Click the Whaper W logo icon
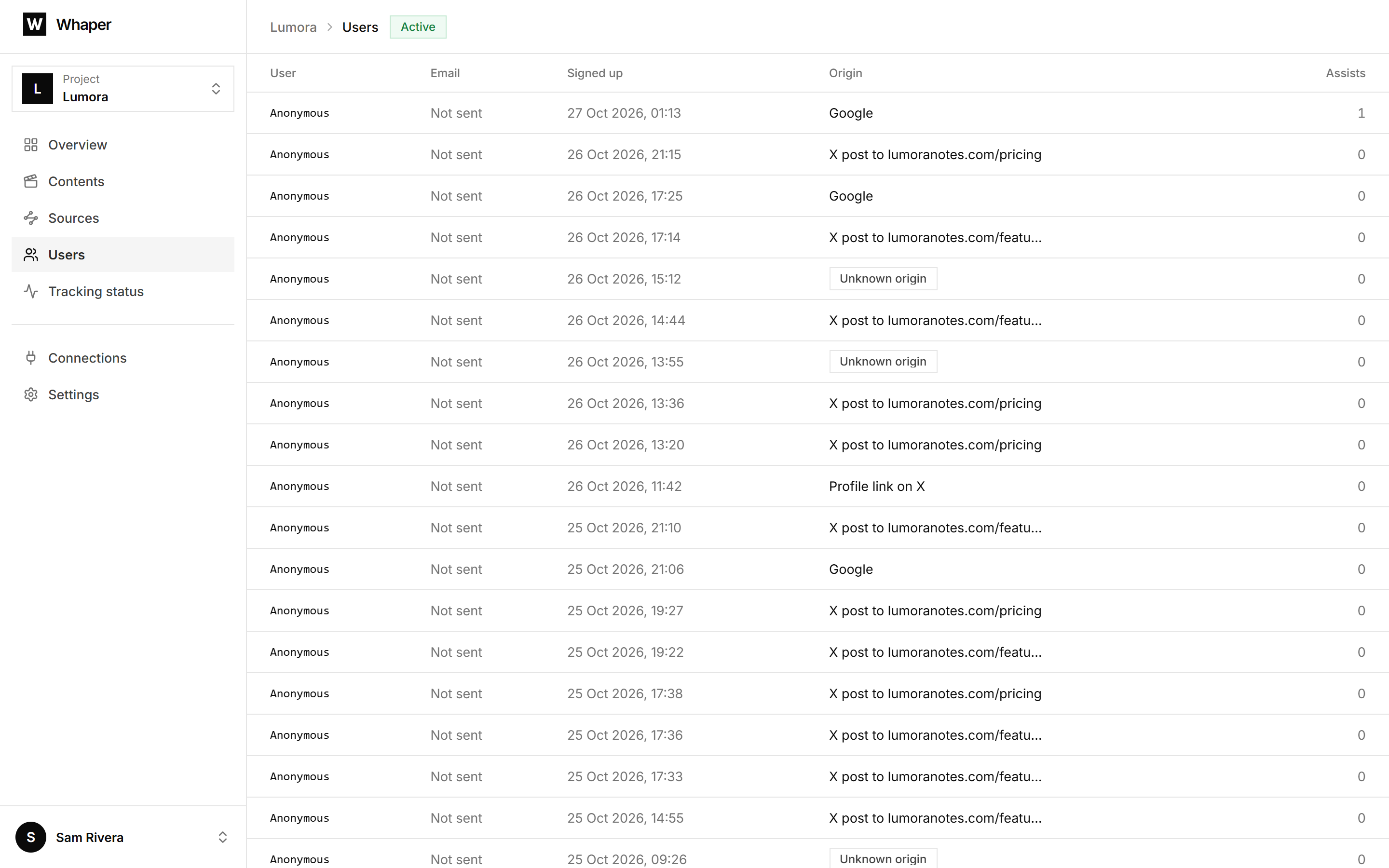Screen dimensions: 1389x868 pyautogui.click(x=34, y=24)
